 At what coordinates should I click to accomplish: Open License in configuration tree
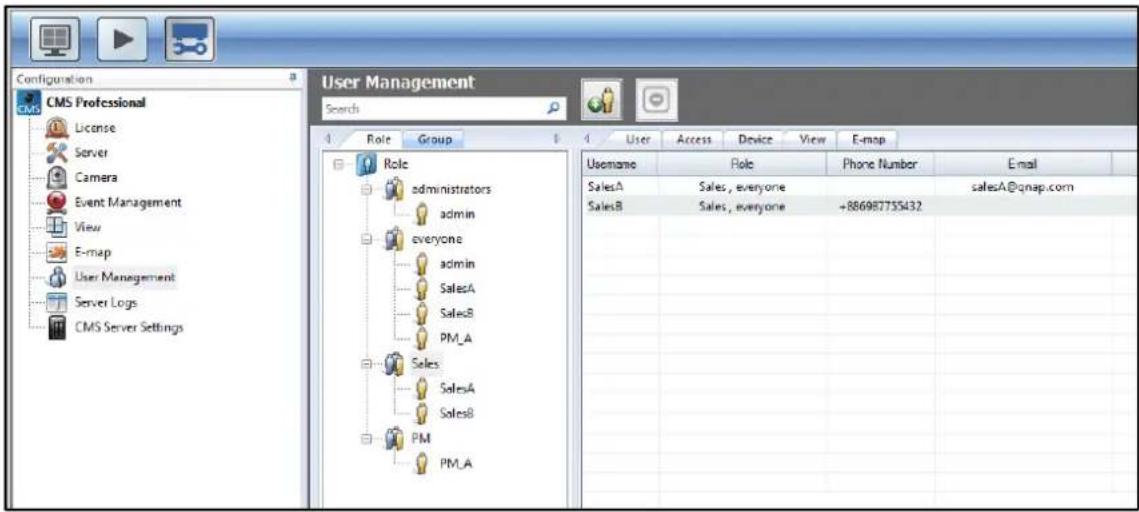coord(94,129)
